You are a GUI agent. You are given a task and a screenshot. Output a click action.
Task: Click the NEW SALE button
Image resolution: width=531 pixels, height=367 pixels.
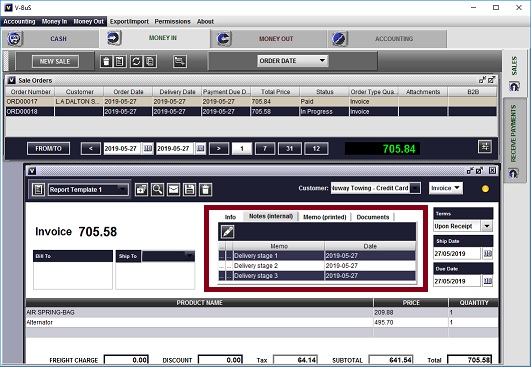55,61
